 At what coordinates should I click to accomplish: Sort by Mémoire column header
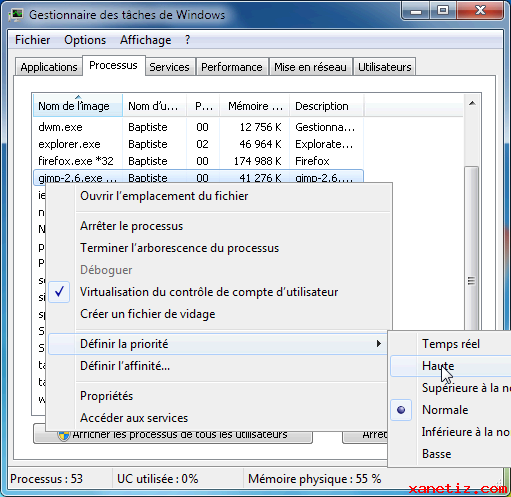coord(255,106)
